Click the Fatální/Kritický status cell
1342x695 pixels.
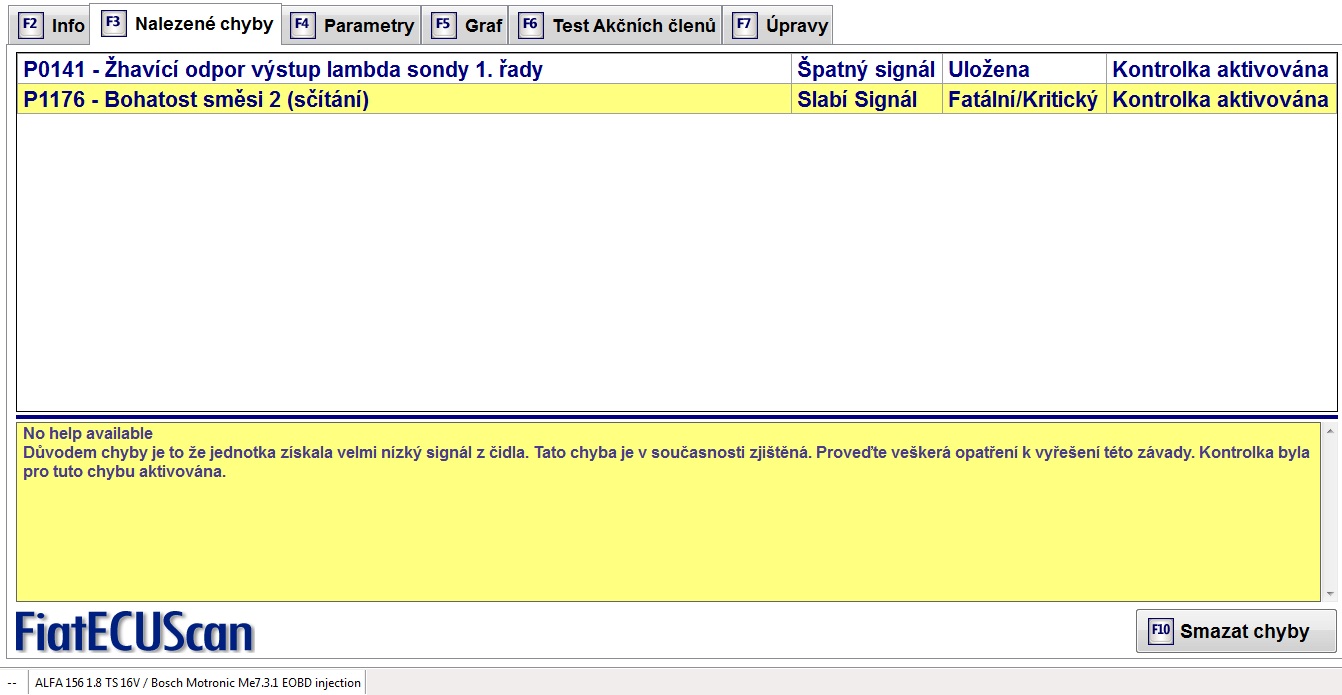(1023, 100)
